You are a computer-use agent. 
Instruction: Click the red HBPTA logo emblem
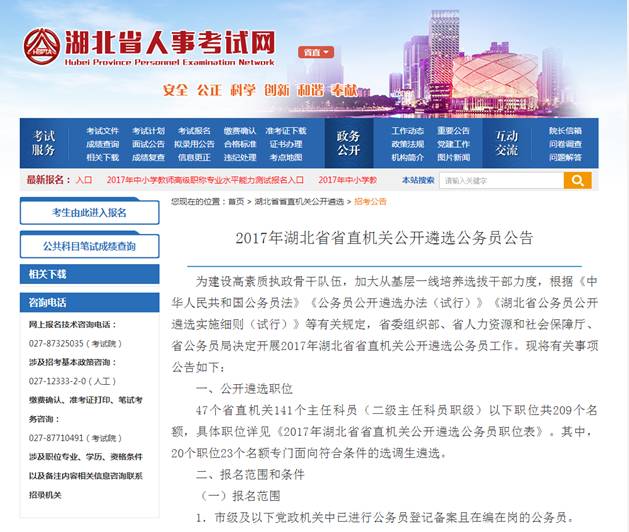coord(42,45)
